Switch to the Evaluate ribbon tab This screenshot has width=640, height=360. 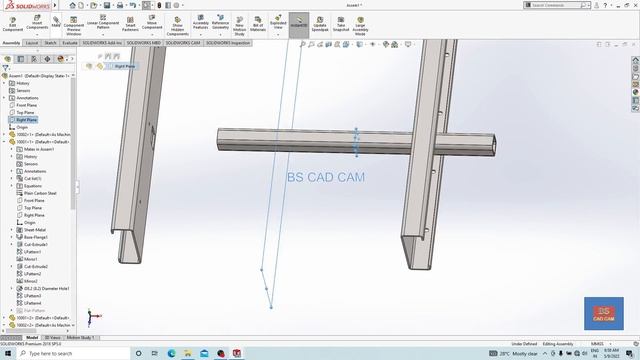pyautogui.click(x=70, y=43)
